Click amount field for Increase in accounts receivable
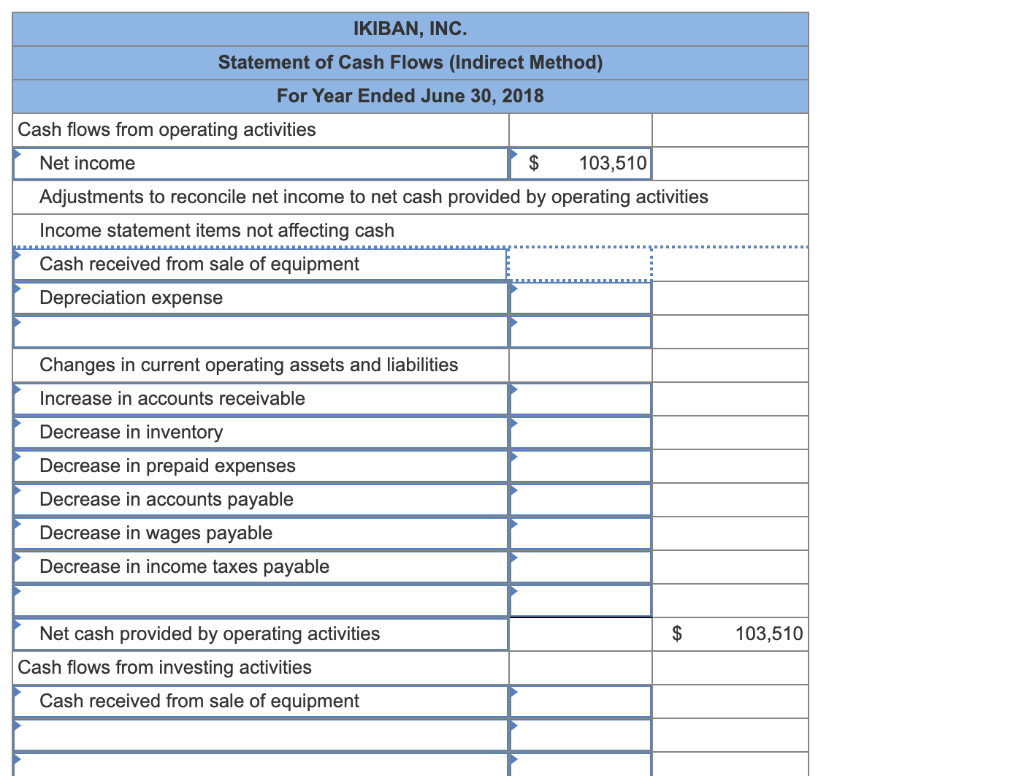The height and width of the screenshot is (776, 1024). pyautogui.click(x=580, y=398)
